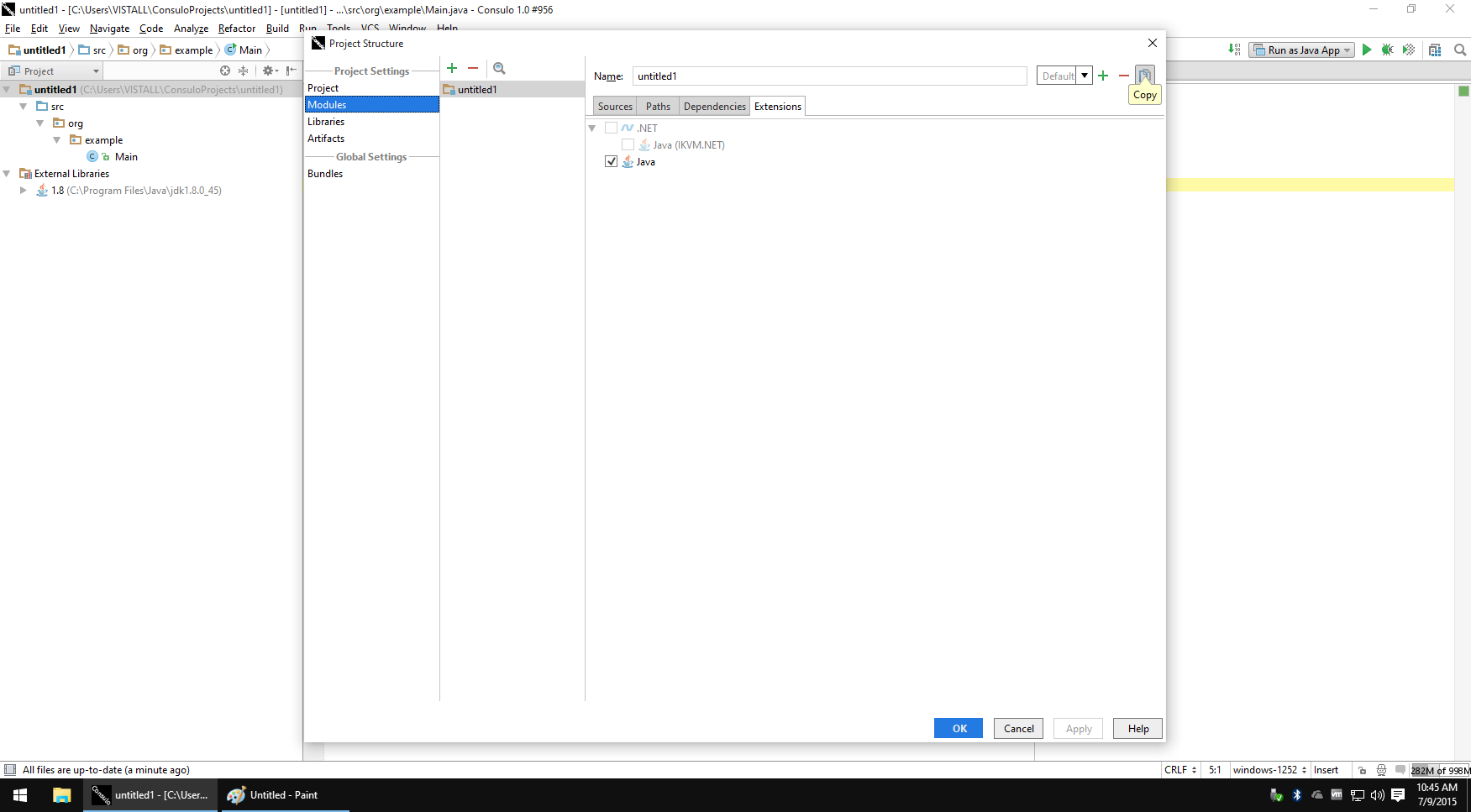This screenshot has height=812, width=1471.
Task: Open the Run as Java App configuration dropdown
Action: [x=1301, y=50]
